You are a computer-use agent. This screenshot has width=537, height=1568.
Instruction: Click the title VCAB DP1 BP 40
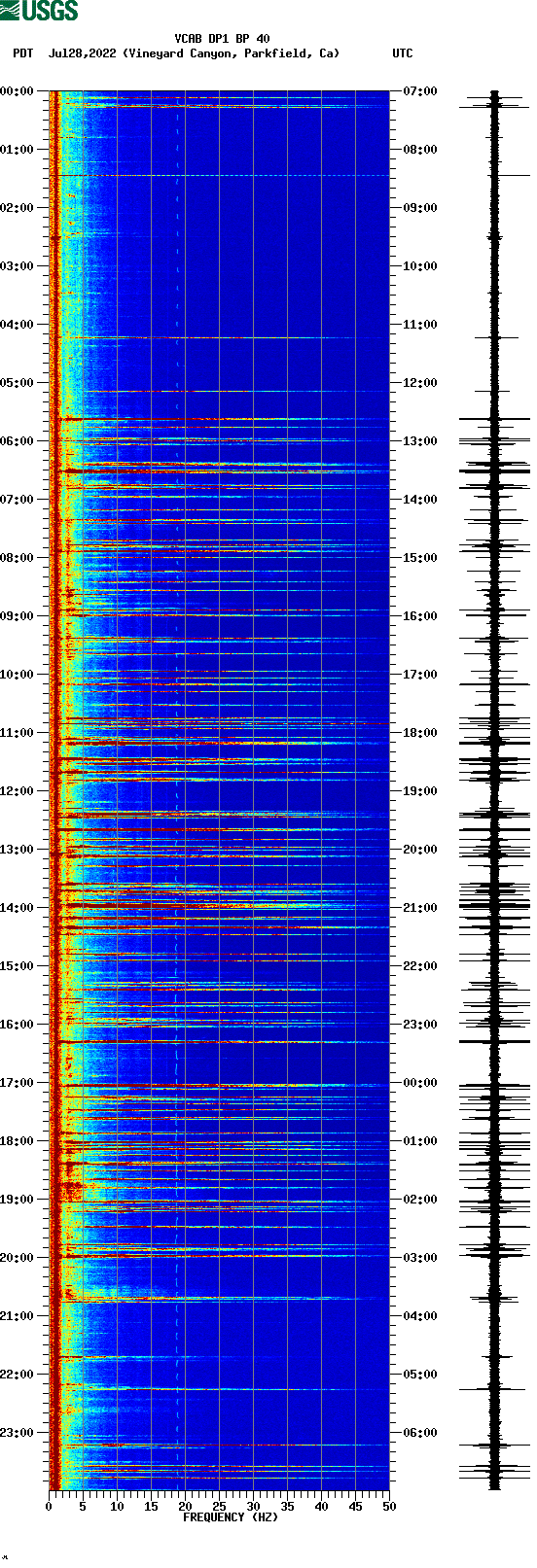[x=222, y=39]
